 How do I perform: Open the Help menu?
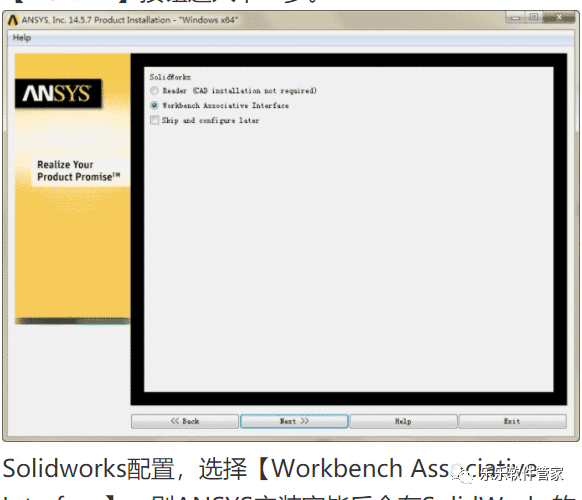coord(22,38)
